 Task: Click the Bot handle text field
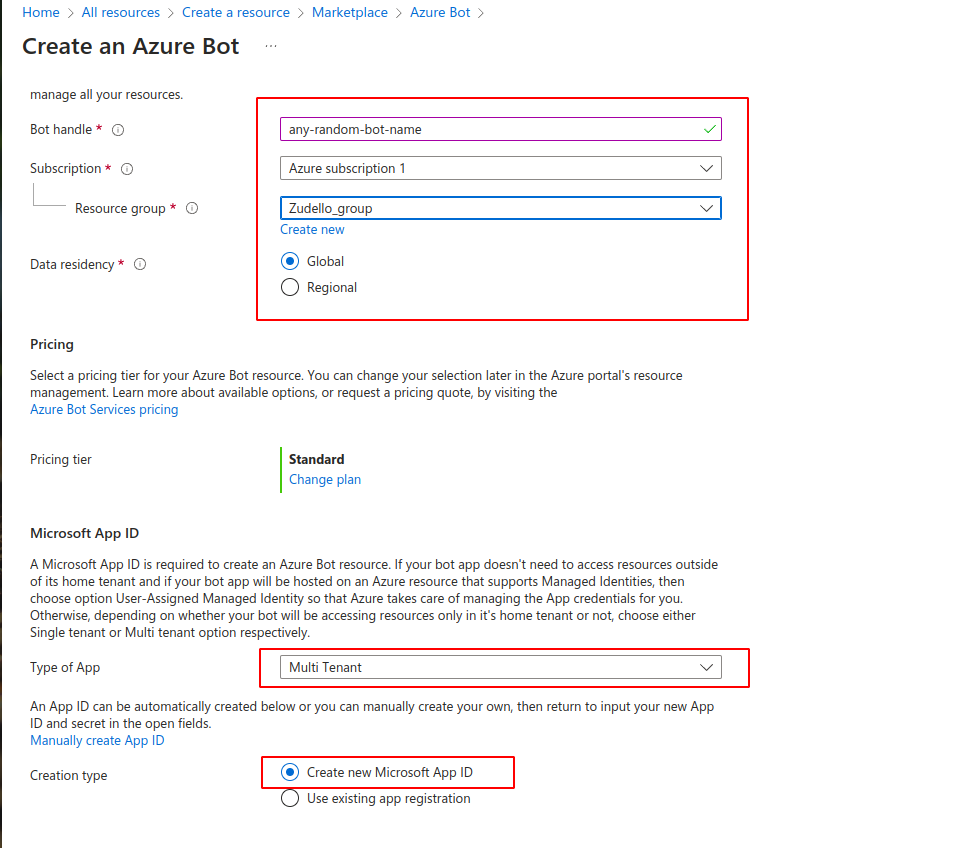pyautogui.click(x=490, y=129)
